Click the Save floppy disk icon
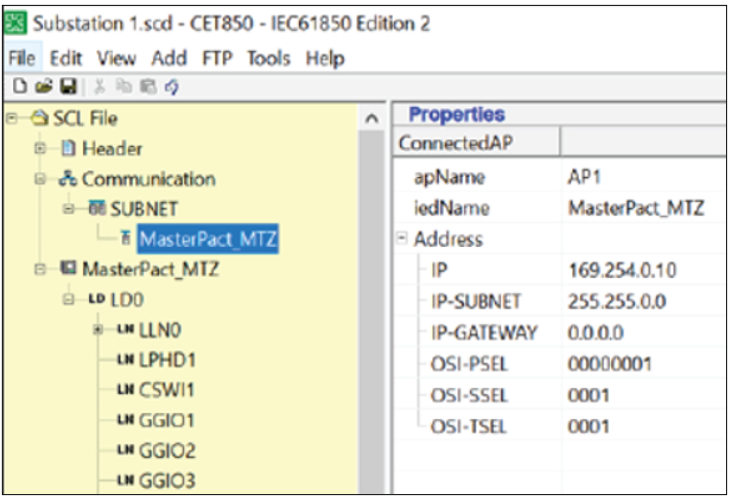This screenshot has height=500, width=735. pyautogui.click(x=68, y=86)
